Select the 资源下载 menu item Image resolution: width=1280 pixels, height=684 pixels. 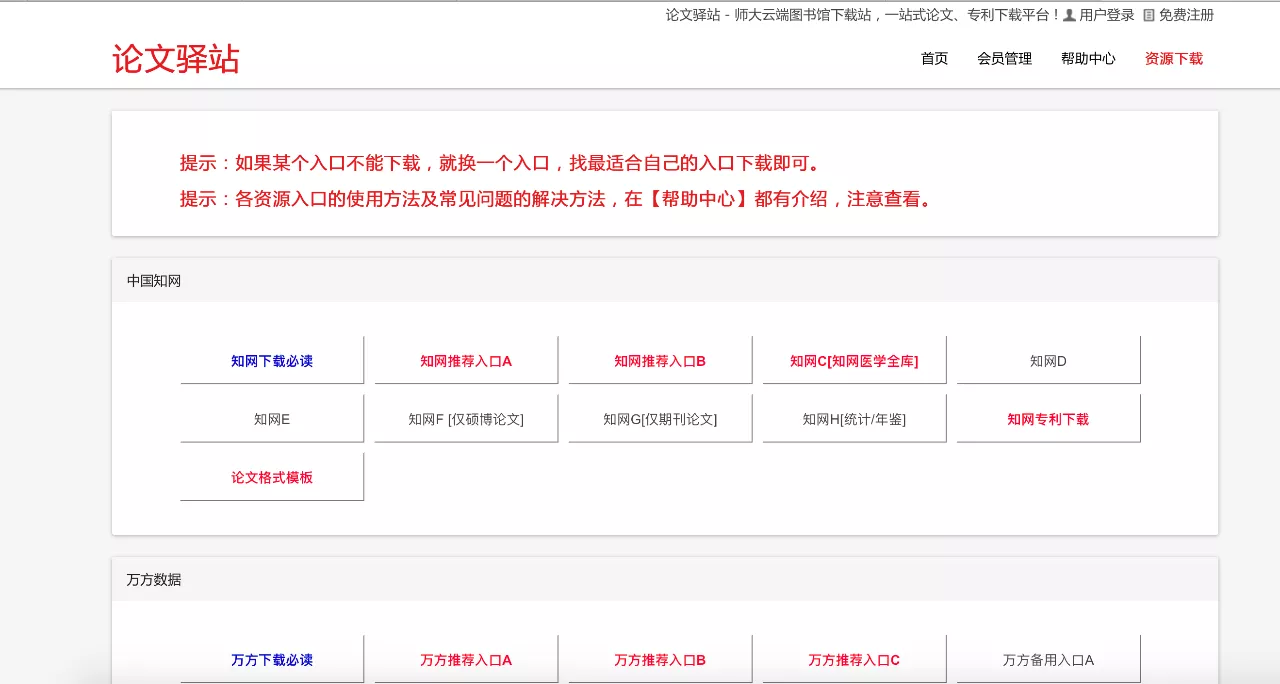coord(1174,59)
